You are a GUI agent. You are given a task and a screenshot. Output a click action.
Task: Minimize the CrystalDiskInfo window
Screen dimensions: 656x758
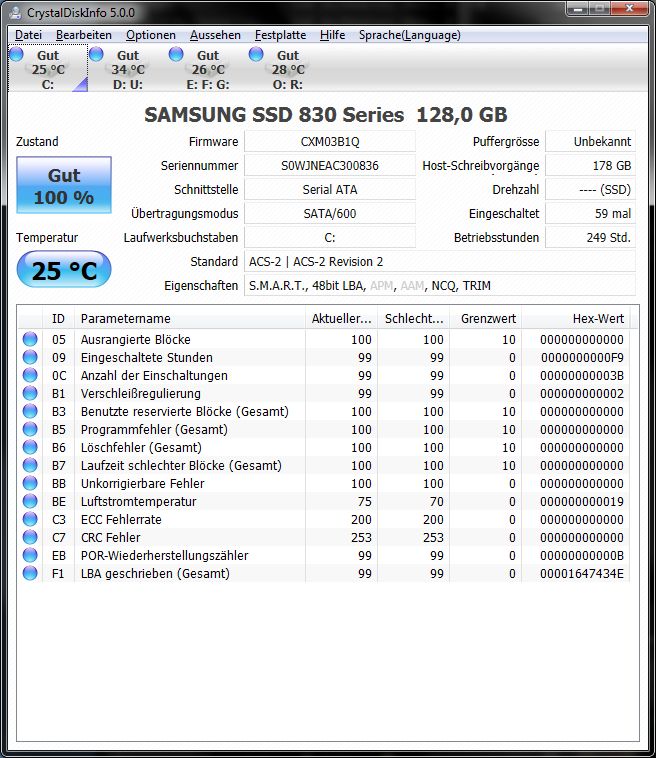577,9
